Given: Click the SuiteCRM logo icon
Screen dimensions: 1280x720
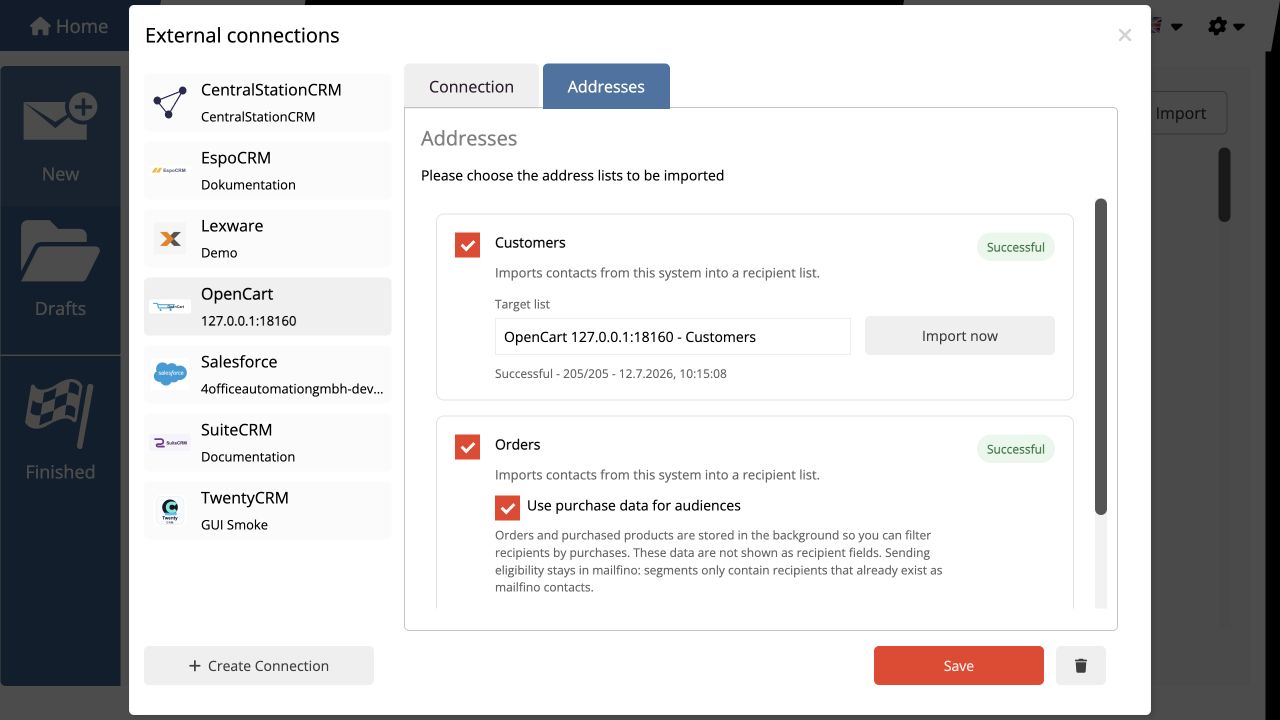Looking at the screenshot, I should pos(170,442).
